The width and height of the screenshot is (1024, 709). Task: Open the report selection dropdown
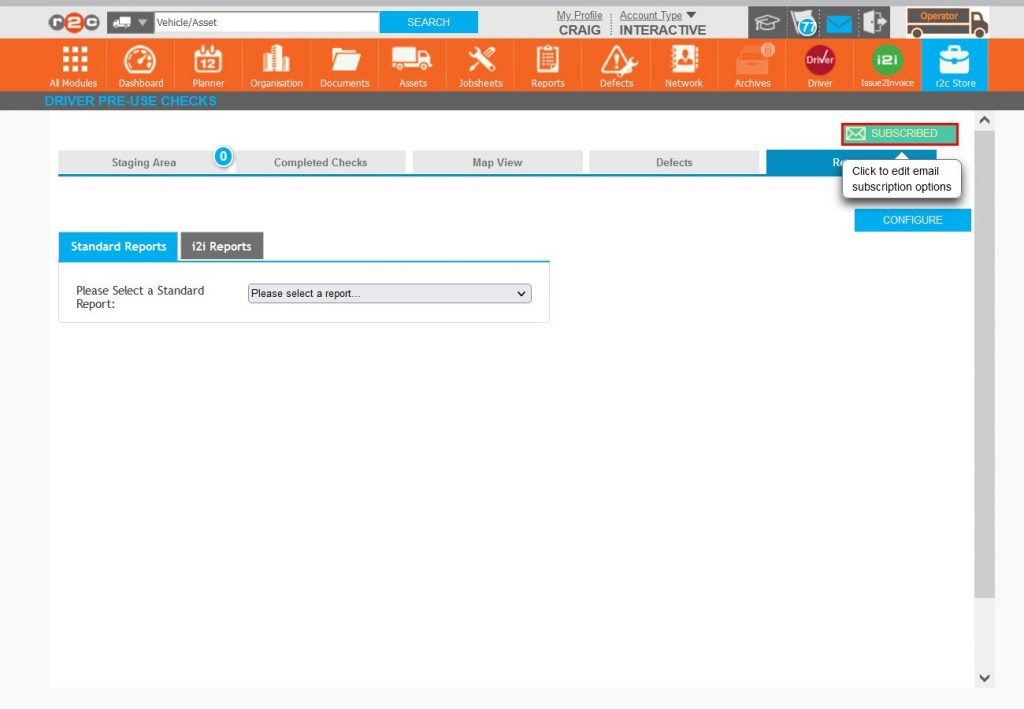(389, 293)
